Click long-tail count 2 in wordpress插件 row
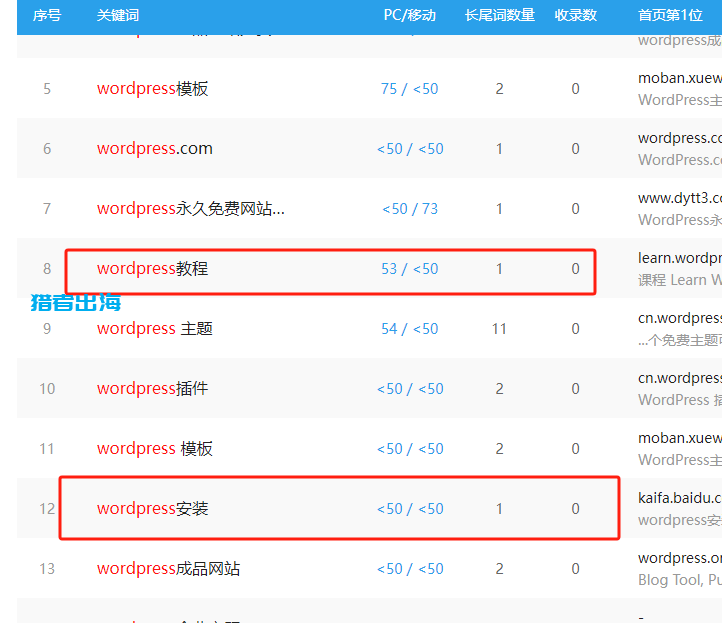 click(499, 389)
